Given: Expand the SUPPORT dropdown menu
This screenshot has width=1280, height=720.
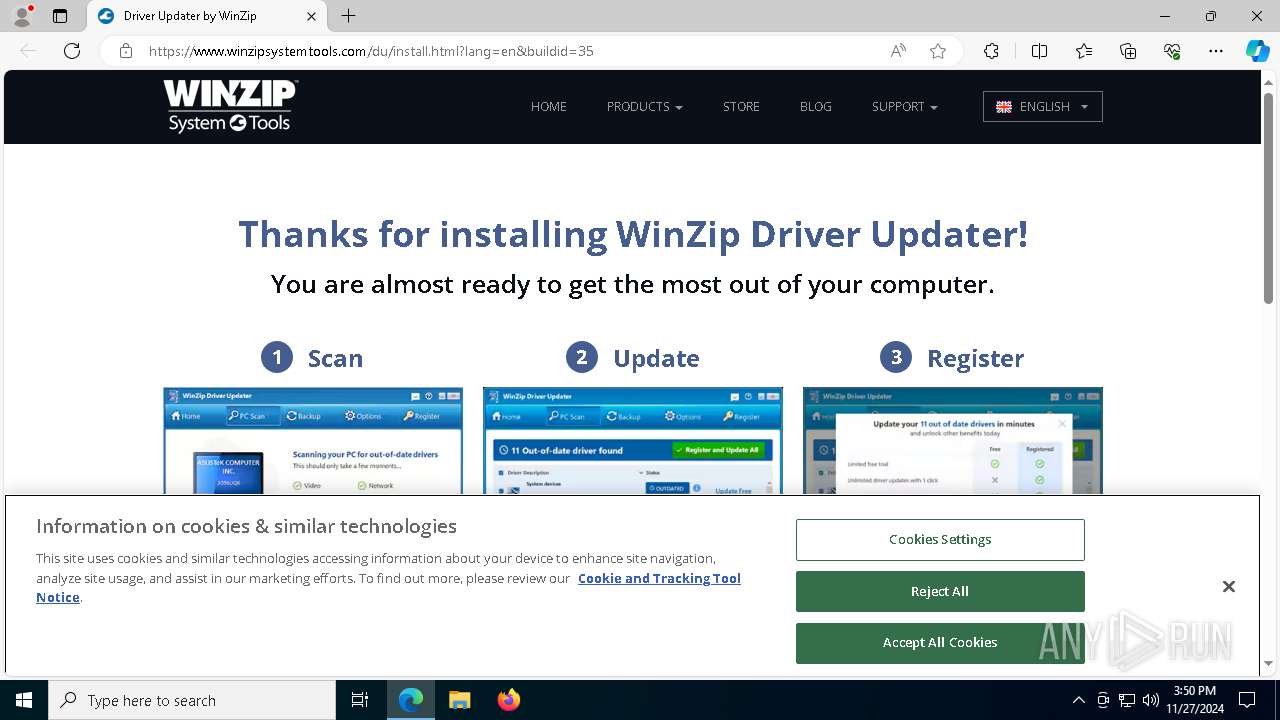Looking at the screenshot, I should pos(904,107).
